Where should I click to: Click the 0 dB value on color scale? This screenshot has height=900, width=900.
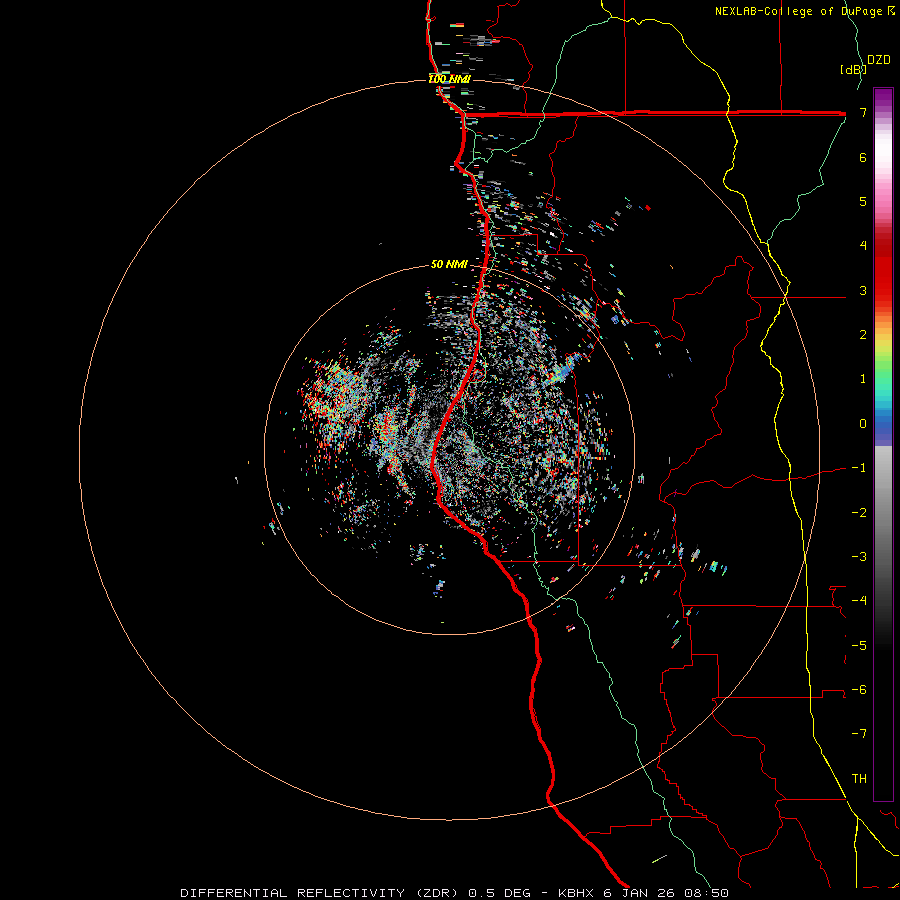(863, 424)
